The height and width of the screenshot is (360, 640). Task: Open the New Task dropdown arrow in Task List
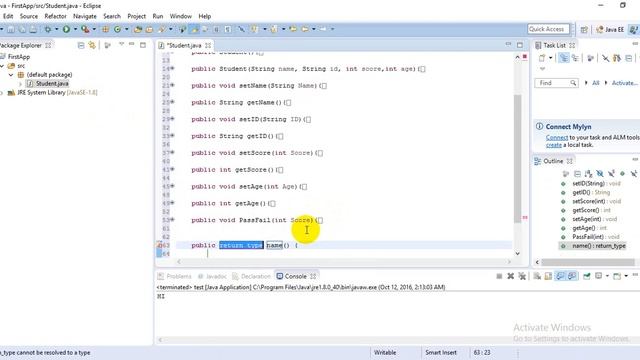551,58
